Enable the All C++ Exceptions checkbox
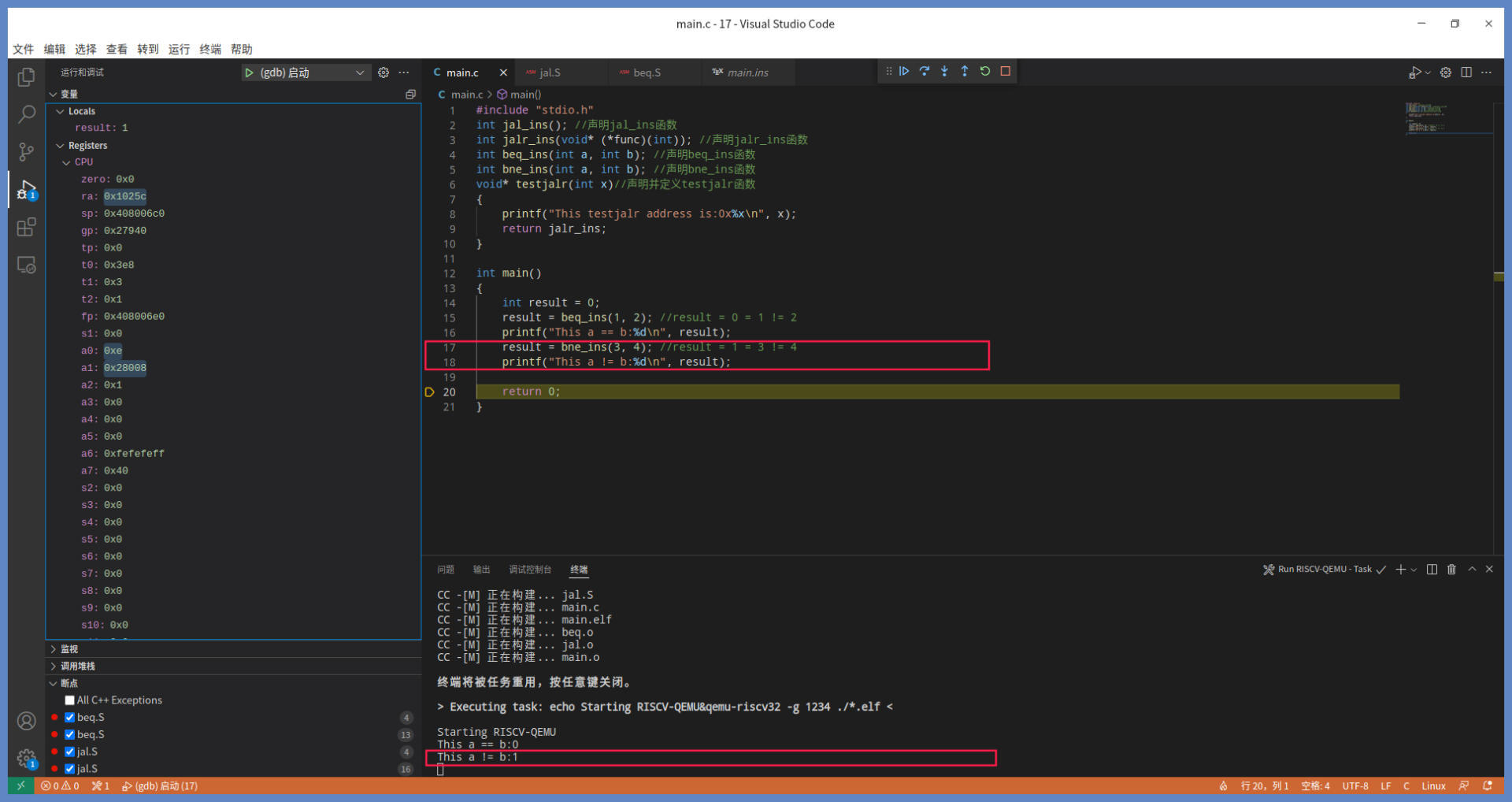The height and width of the screenshot is (802, 1512). (x=70, y=700)
